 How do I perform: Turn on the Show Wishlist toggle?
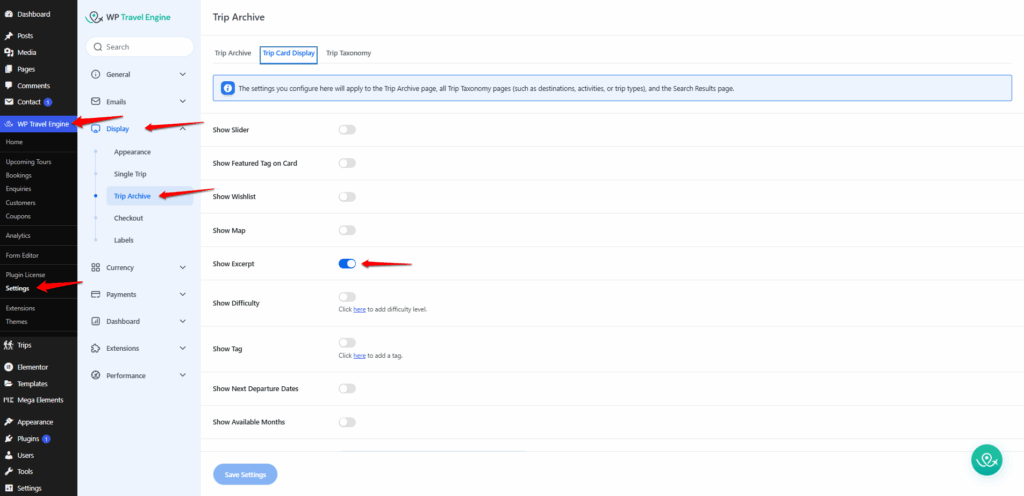point(347,196)
